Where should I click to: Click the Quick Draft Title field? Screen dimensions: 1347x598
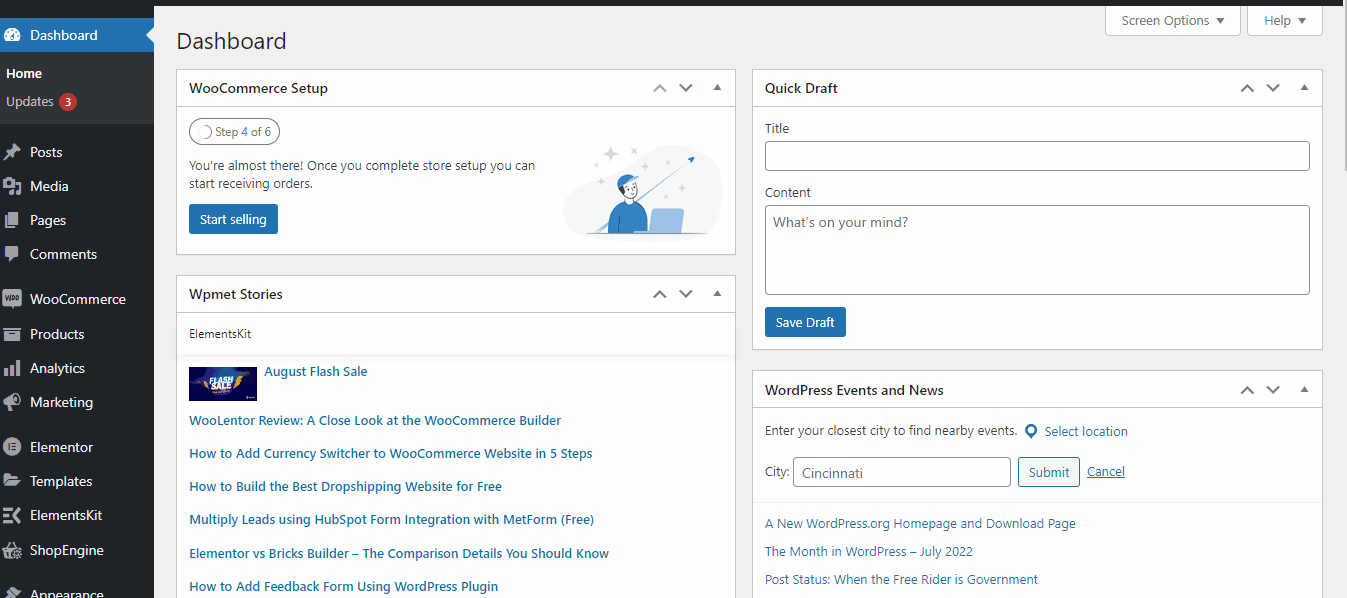click(x=1037, y=156)
